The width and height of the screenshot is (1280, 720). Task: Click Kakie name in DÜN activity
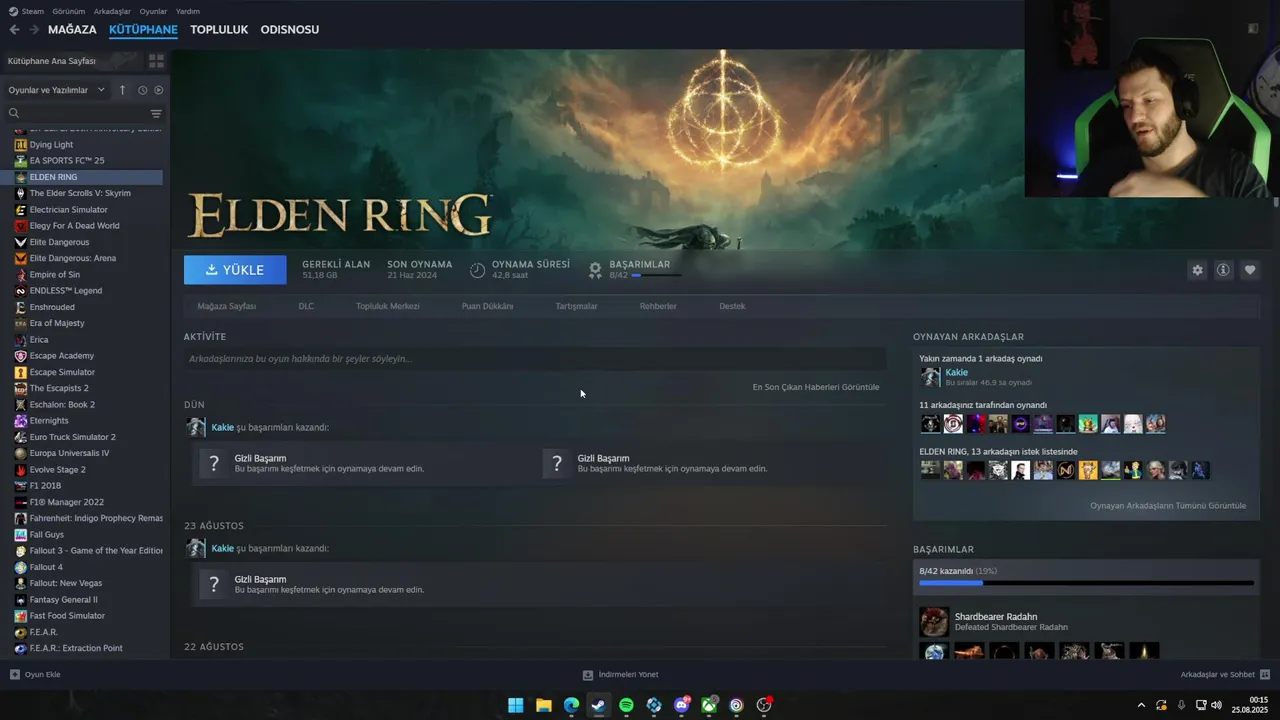222,427
